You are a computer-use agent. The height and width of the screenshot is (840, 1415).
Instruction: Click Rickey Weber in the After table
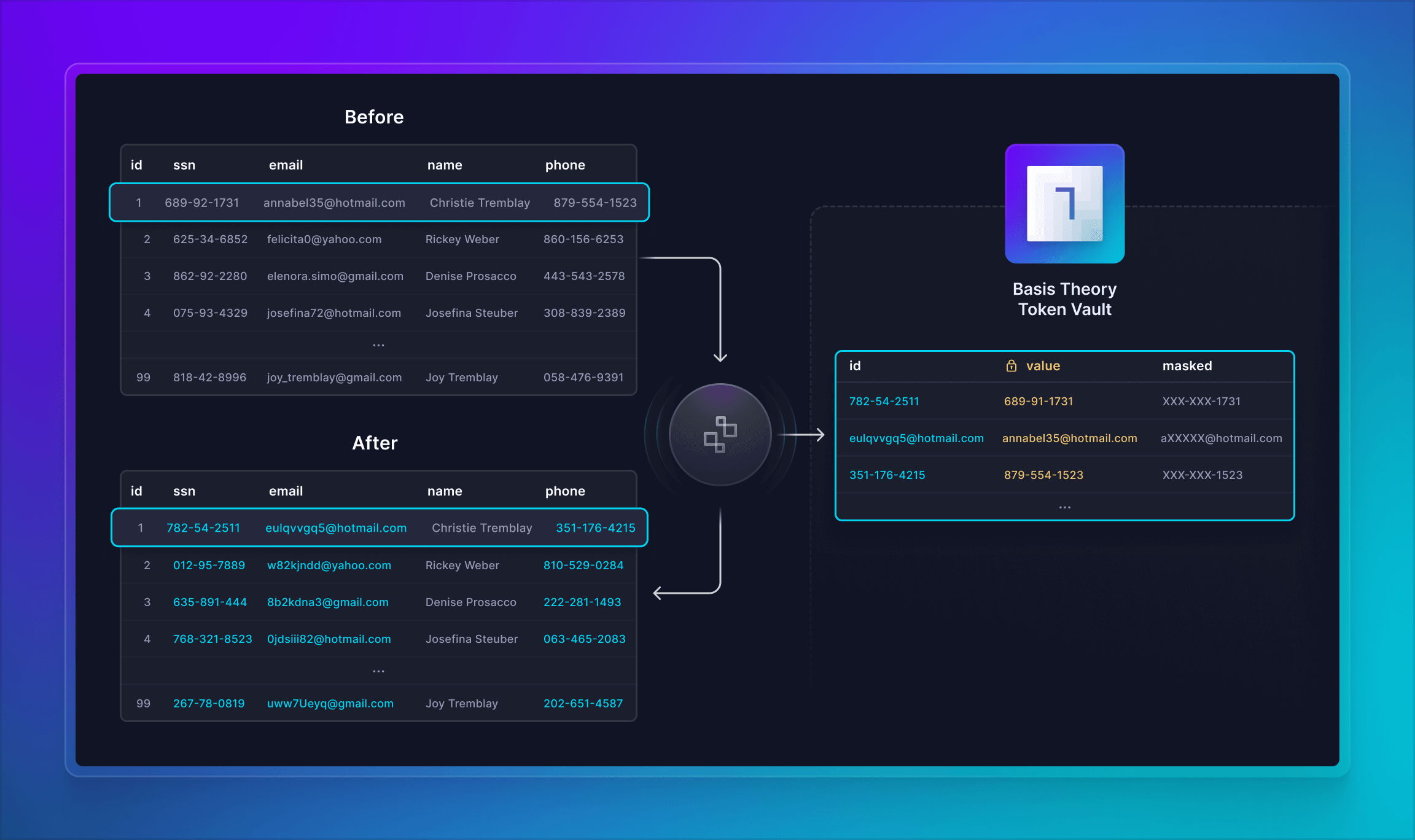coord(462,566)
